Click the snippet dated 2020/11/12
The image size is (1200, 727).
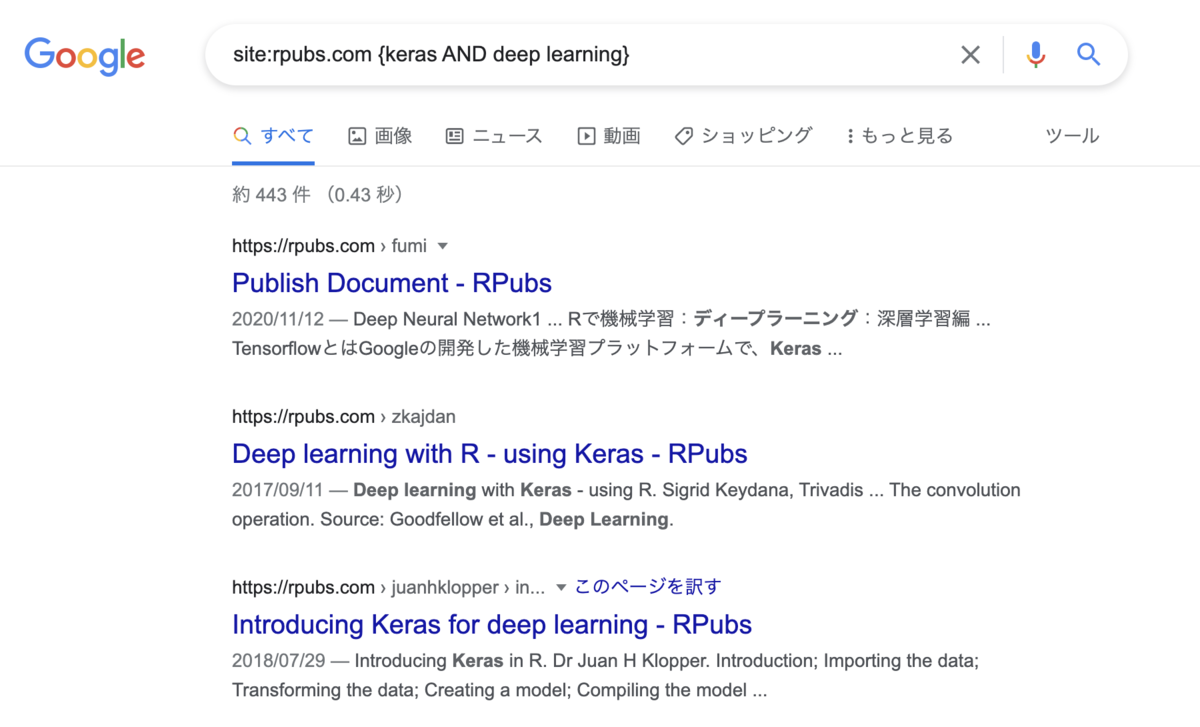[612, 334]
